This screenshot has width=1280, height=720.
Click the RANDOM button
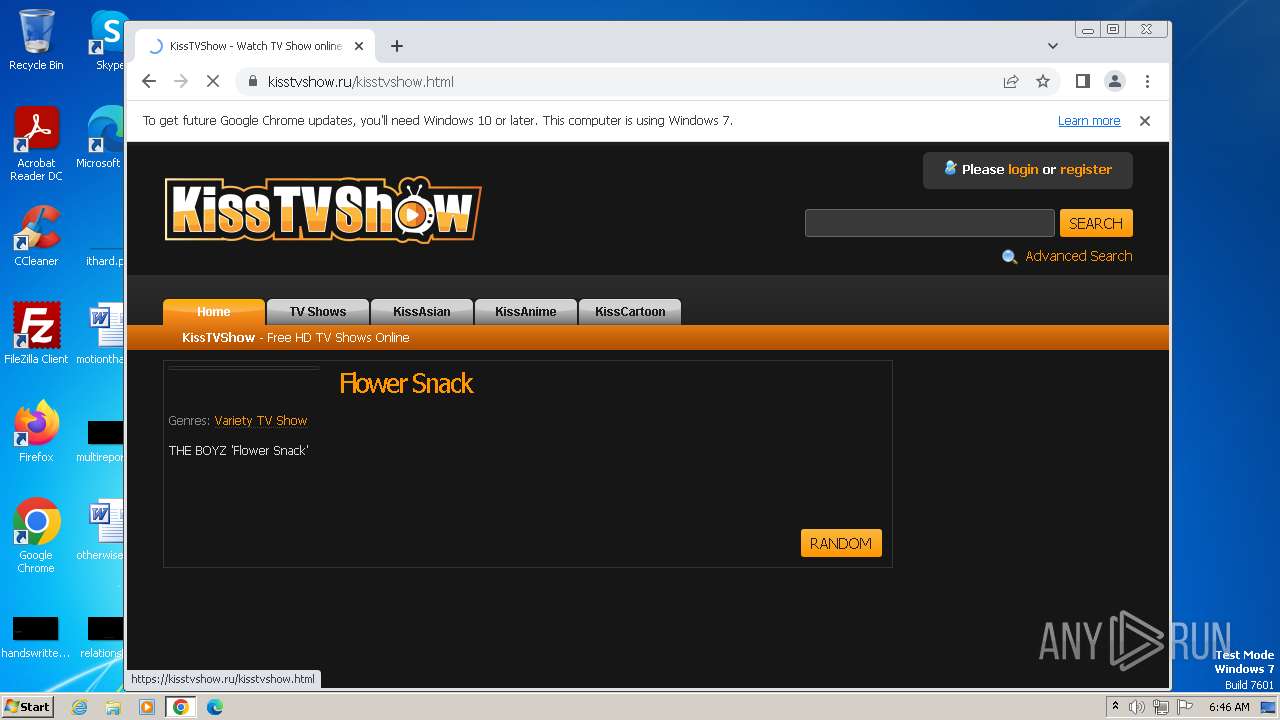tap(841, 543)
